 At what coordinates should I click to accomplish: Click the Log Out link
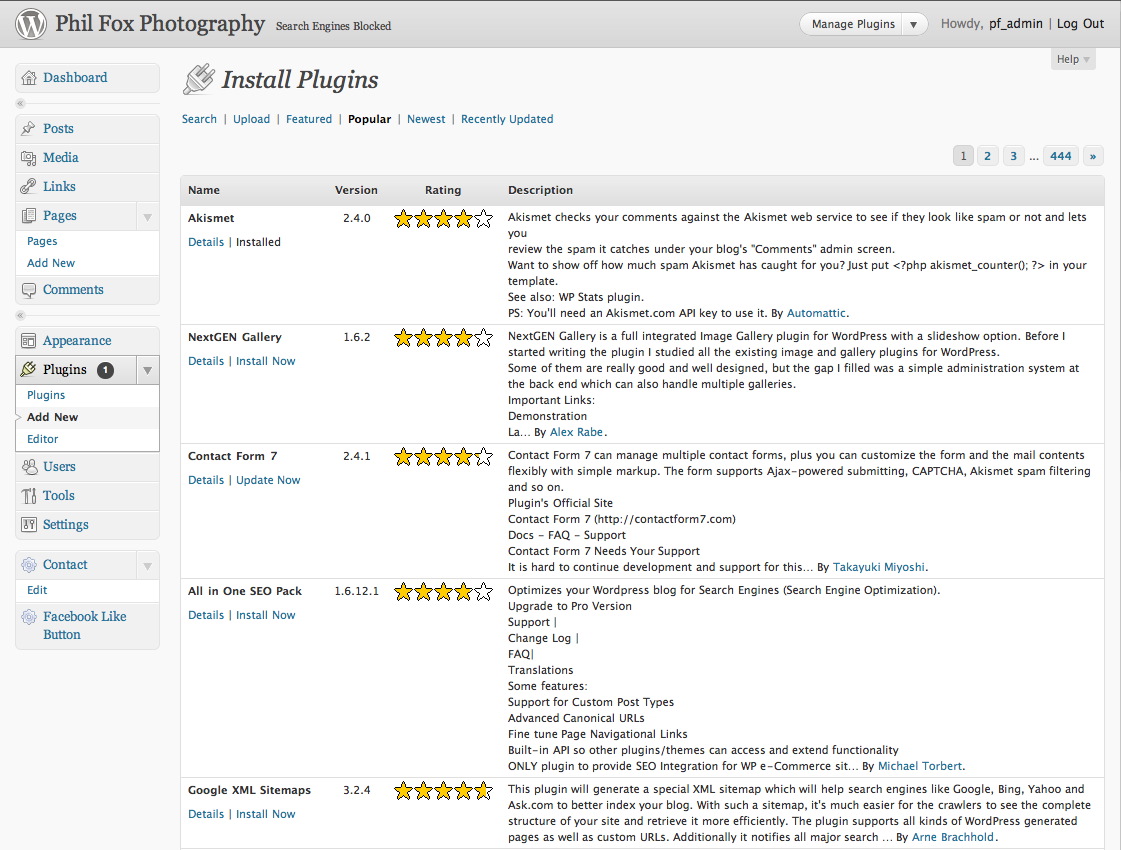[x=1080, y=24]
